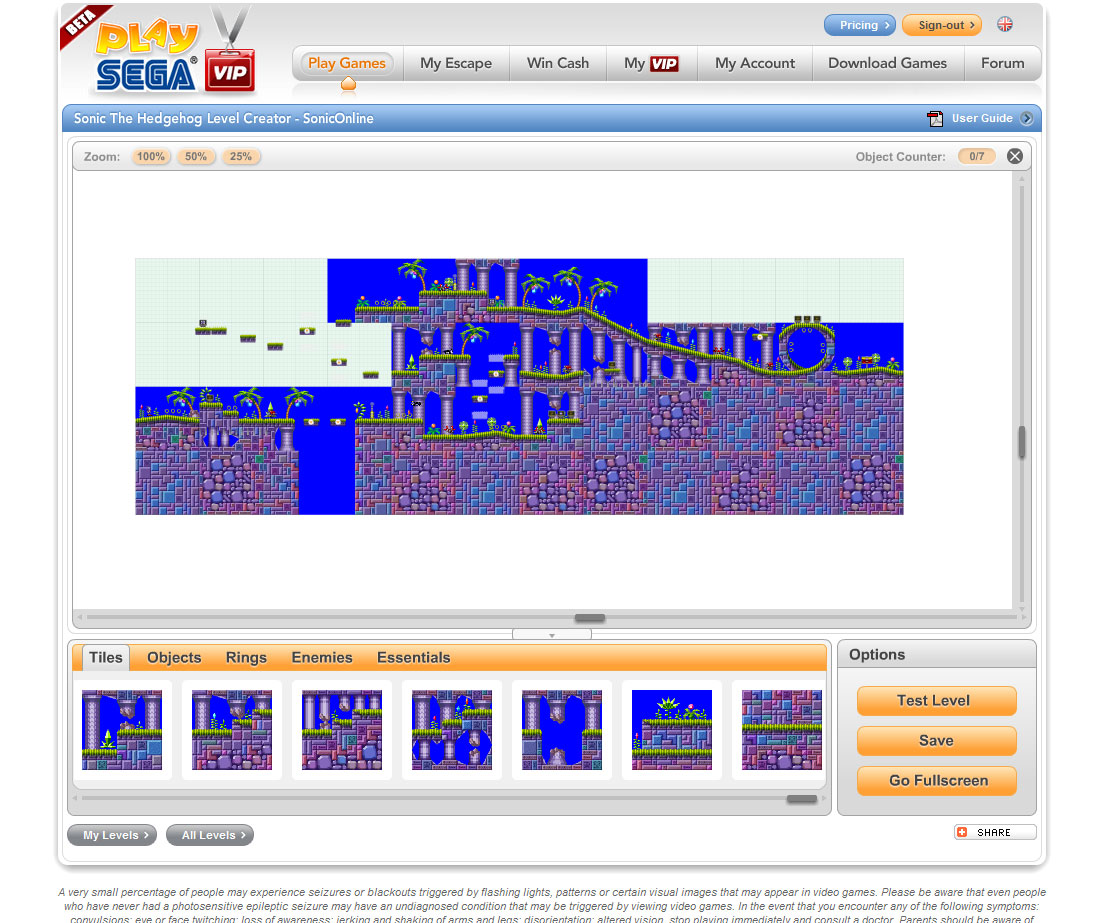Save the level
This screenshot has width=1105, height=923.
[937, 741]
